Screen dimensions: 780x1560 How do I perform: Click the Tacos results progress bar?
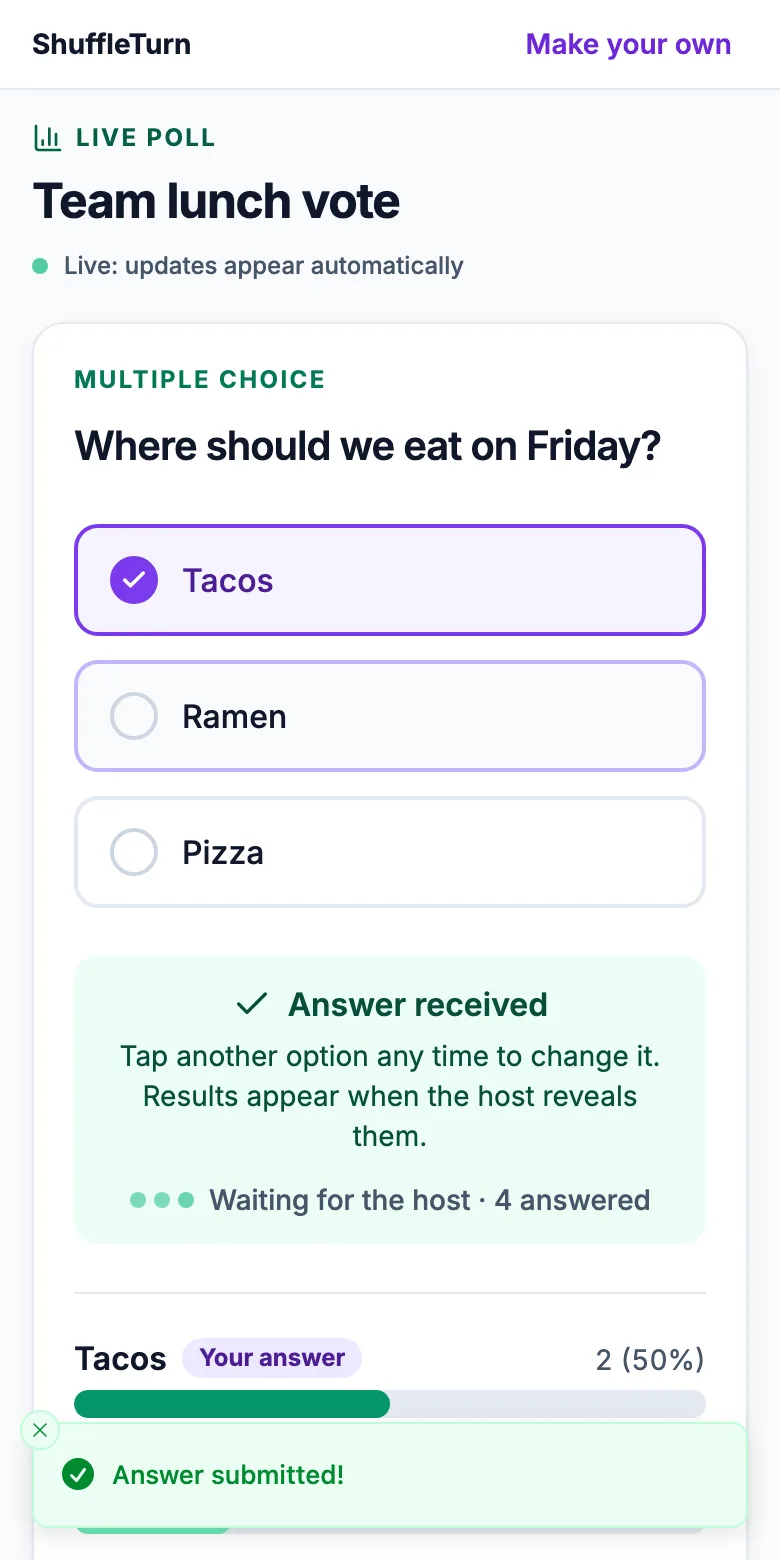pos(390,1404)
